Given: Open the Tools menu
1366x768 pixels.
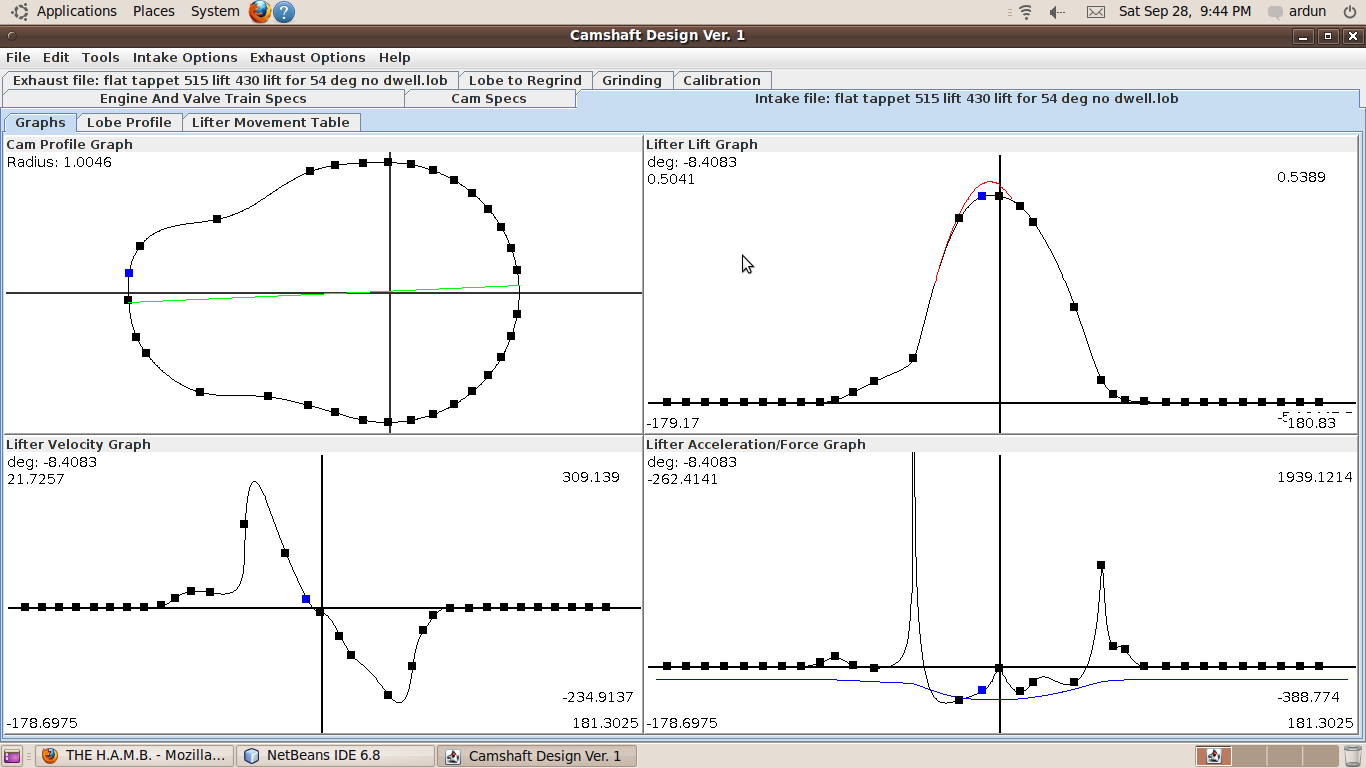Looking at the screenshot, I should (100, 58).
